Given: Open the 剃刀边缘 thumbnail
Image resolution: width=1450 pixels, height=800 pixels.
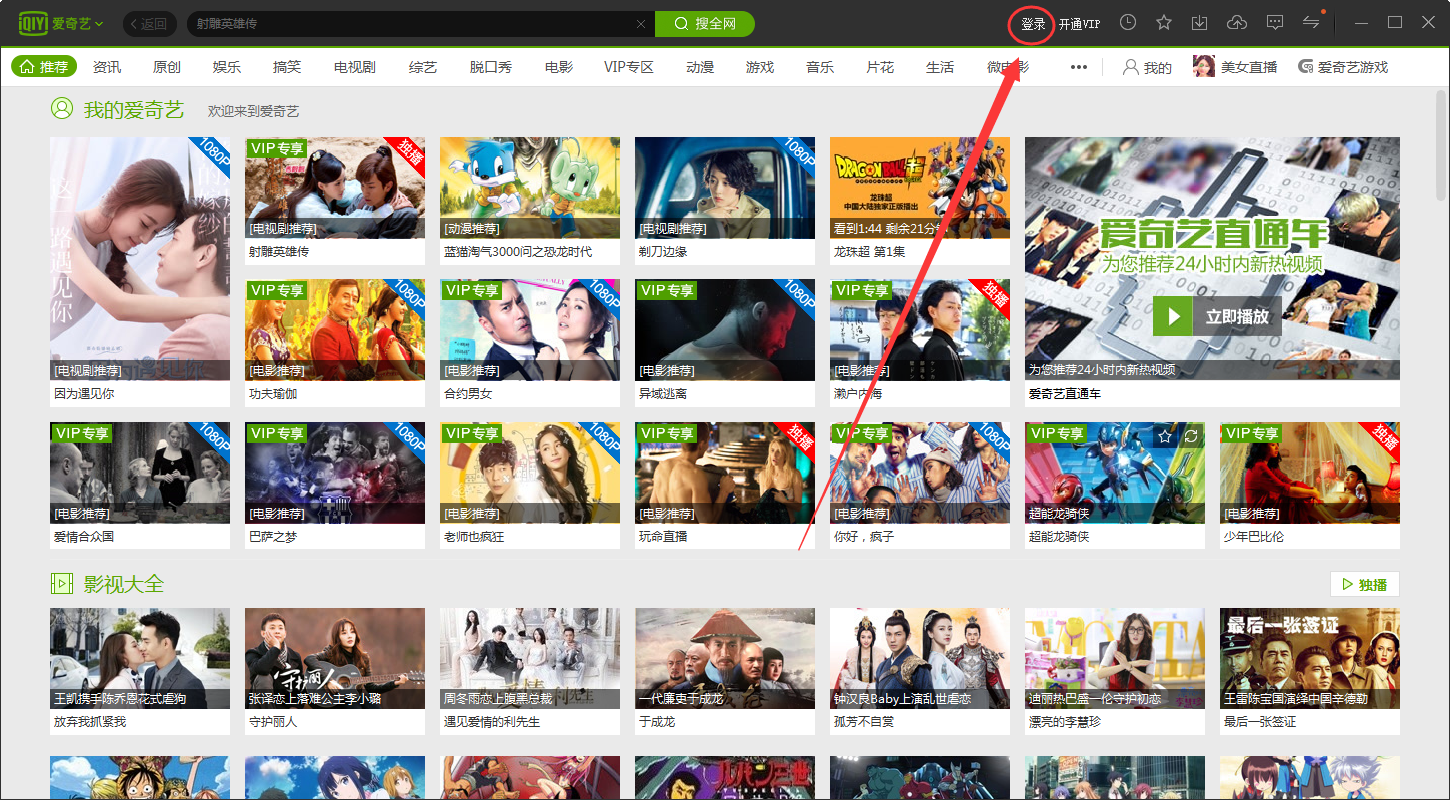Looking at the screenshot, I should [x=725, y=188].
